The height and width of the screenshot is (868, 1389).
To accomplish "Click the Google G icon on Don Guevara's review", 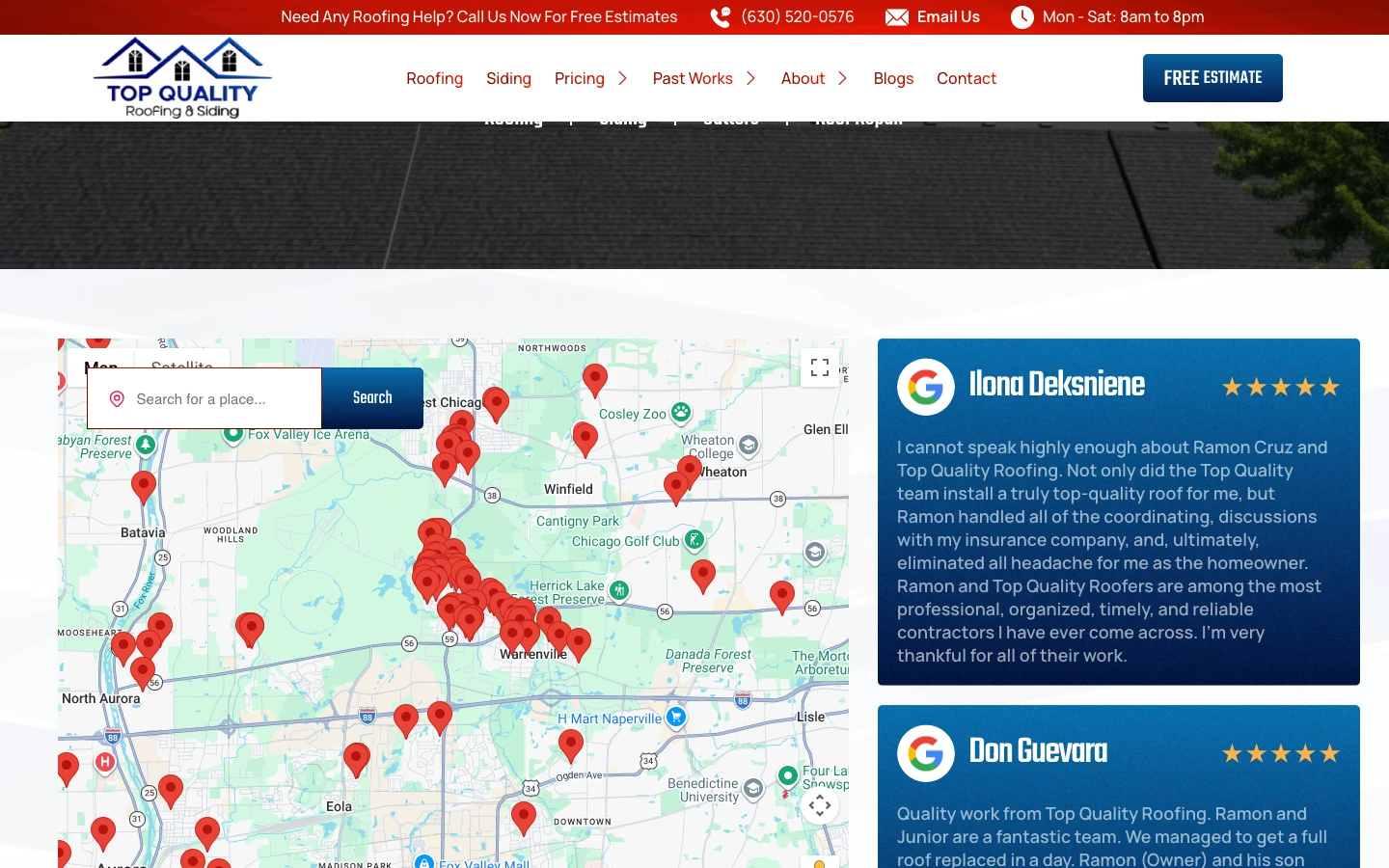I will coord(925,753).
